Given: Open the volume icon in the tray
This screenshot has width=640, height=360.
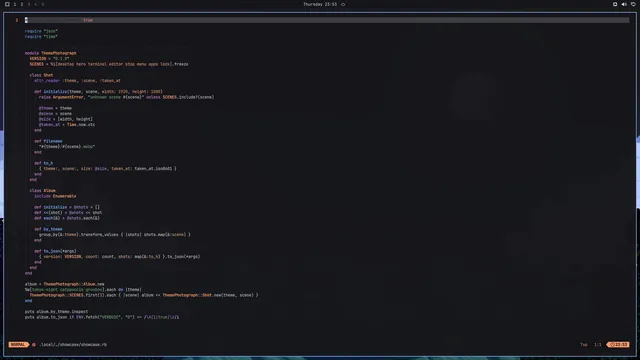Looking at the screenshot, I should [624, 4].
